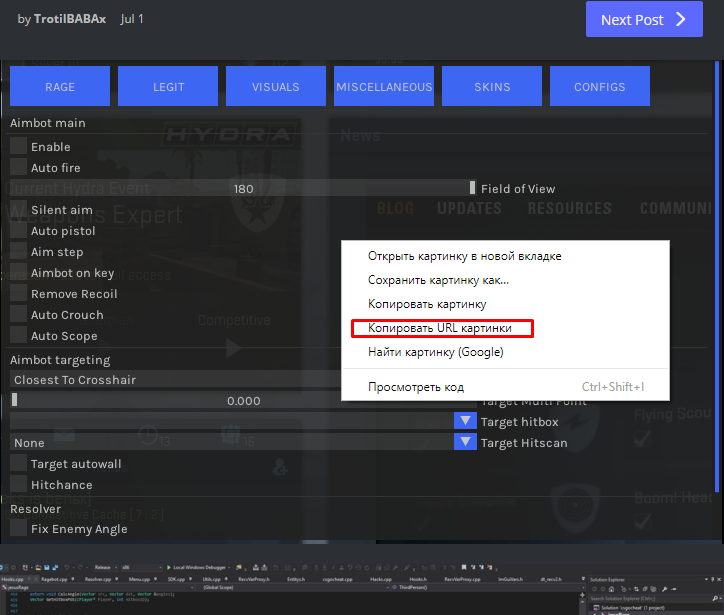Select the MISCELLANEOUS tab
The width and height of the screenshot is (724, 615).
click(384, 86)
